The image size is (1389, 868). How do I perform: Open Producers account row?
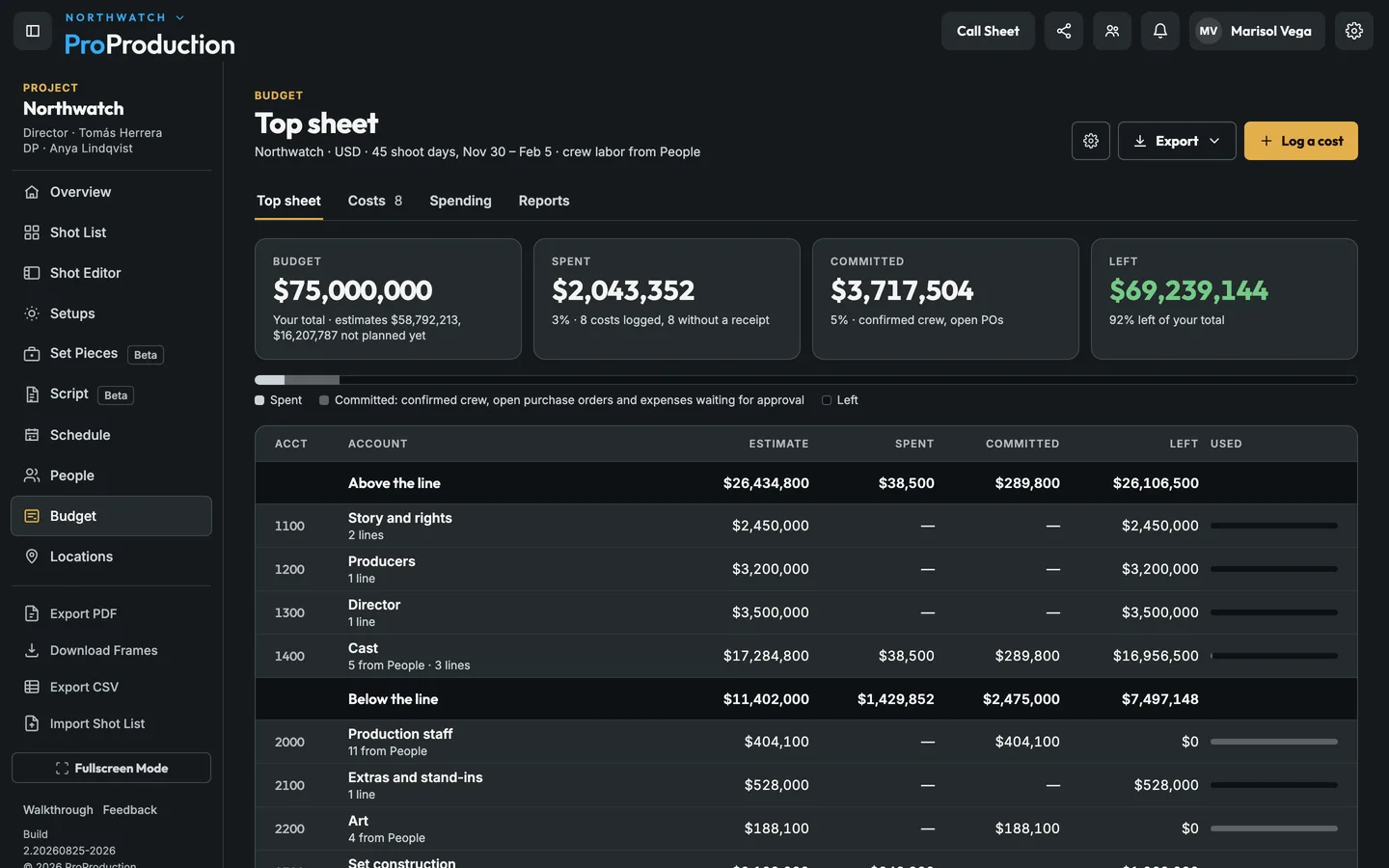pos(805,569)
